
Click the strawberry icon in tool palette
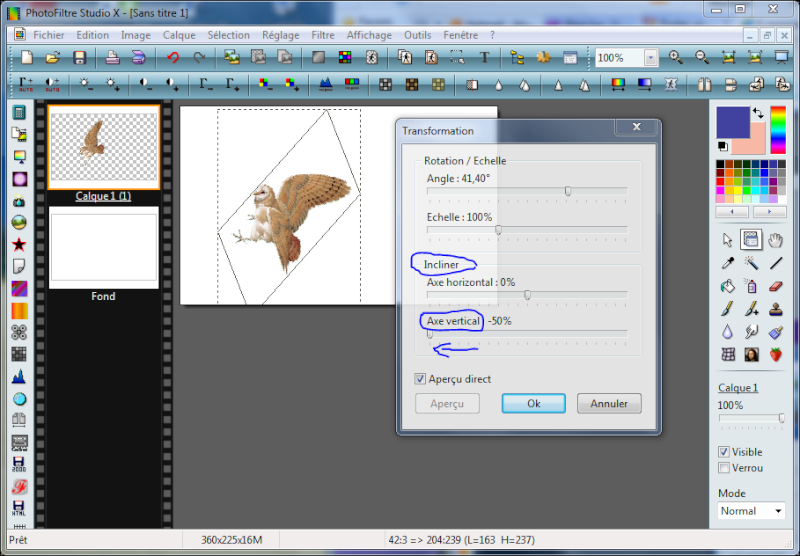(x=776, y=354)
